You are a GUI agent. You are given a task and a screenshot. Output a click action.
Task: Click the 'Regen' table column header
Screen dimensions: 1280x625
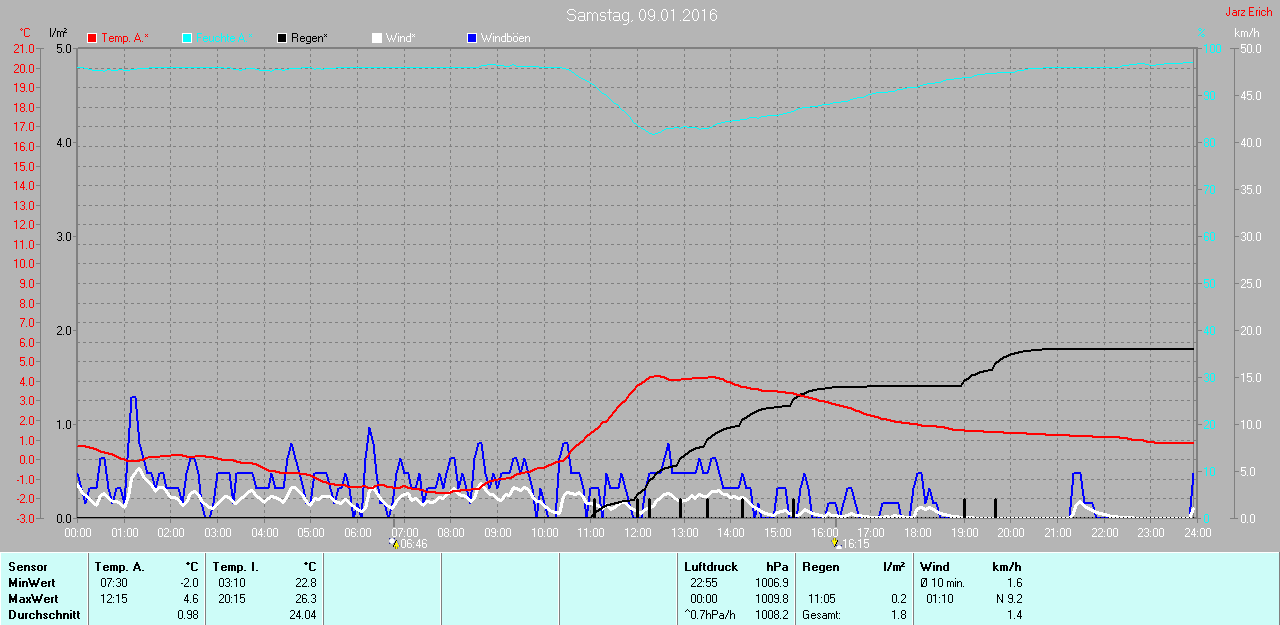[821, 567]
